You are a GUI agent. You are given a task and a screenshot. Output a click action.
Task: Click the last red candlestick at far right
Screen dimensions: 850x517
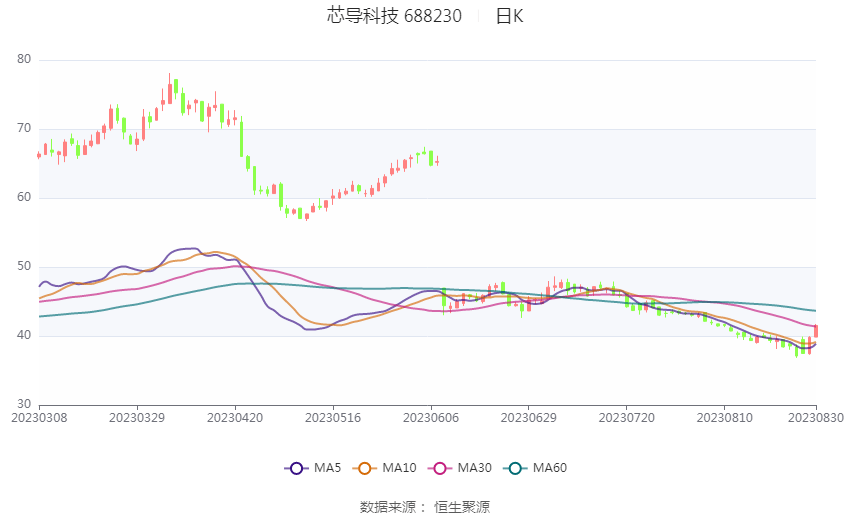(x=816, y=331)
